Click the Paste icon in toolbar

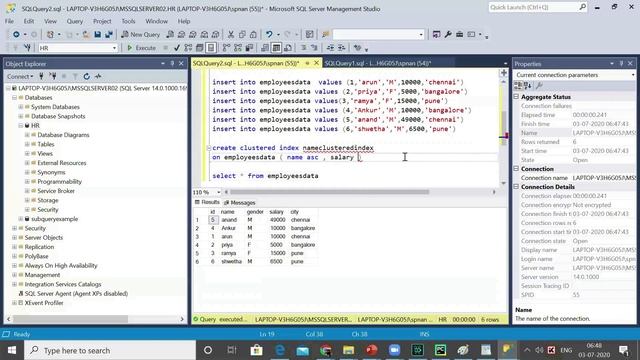click(253, 35)
